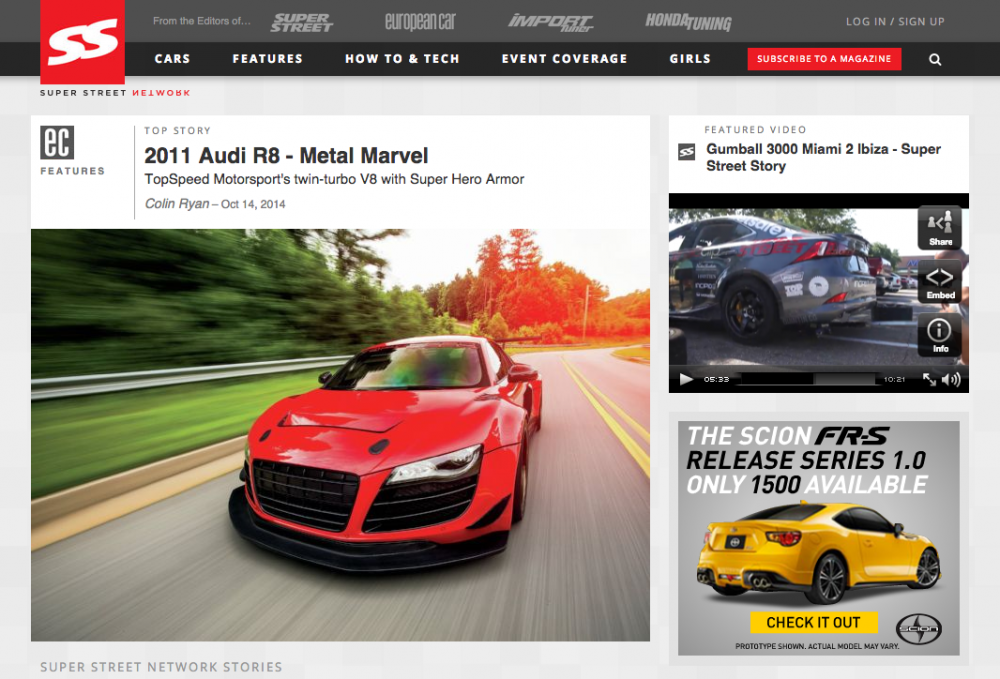Open the search magnifier icon
The image size is (1000, 679).
coord(935,59)
